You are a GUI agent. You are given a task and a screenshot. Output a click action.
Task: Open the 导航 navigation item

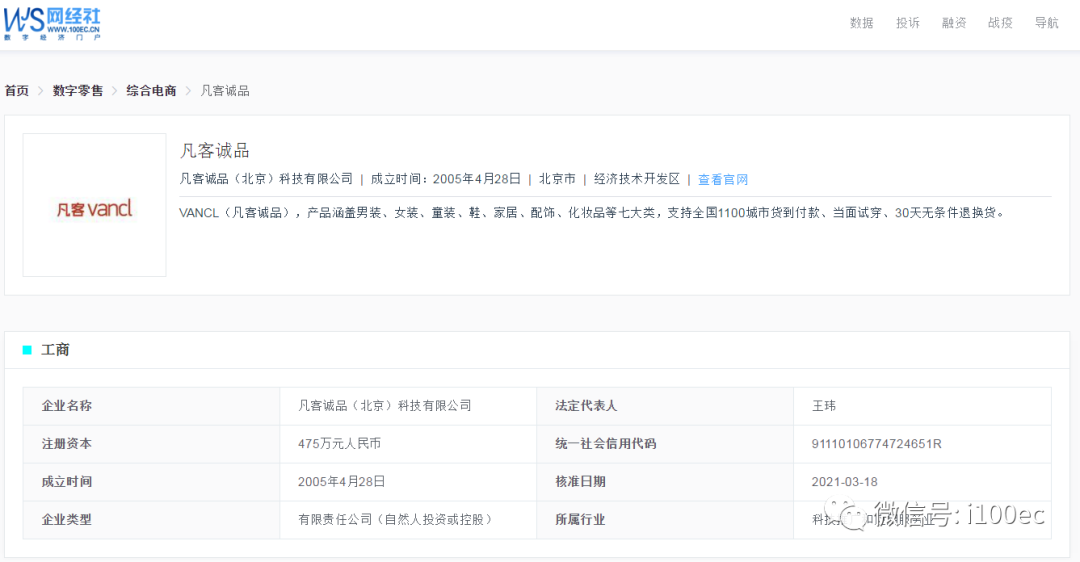tap(1046, 23)
